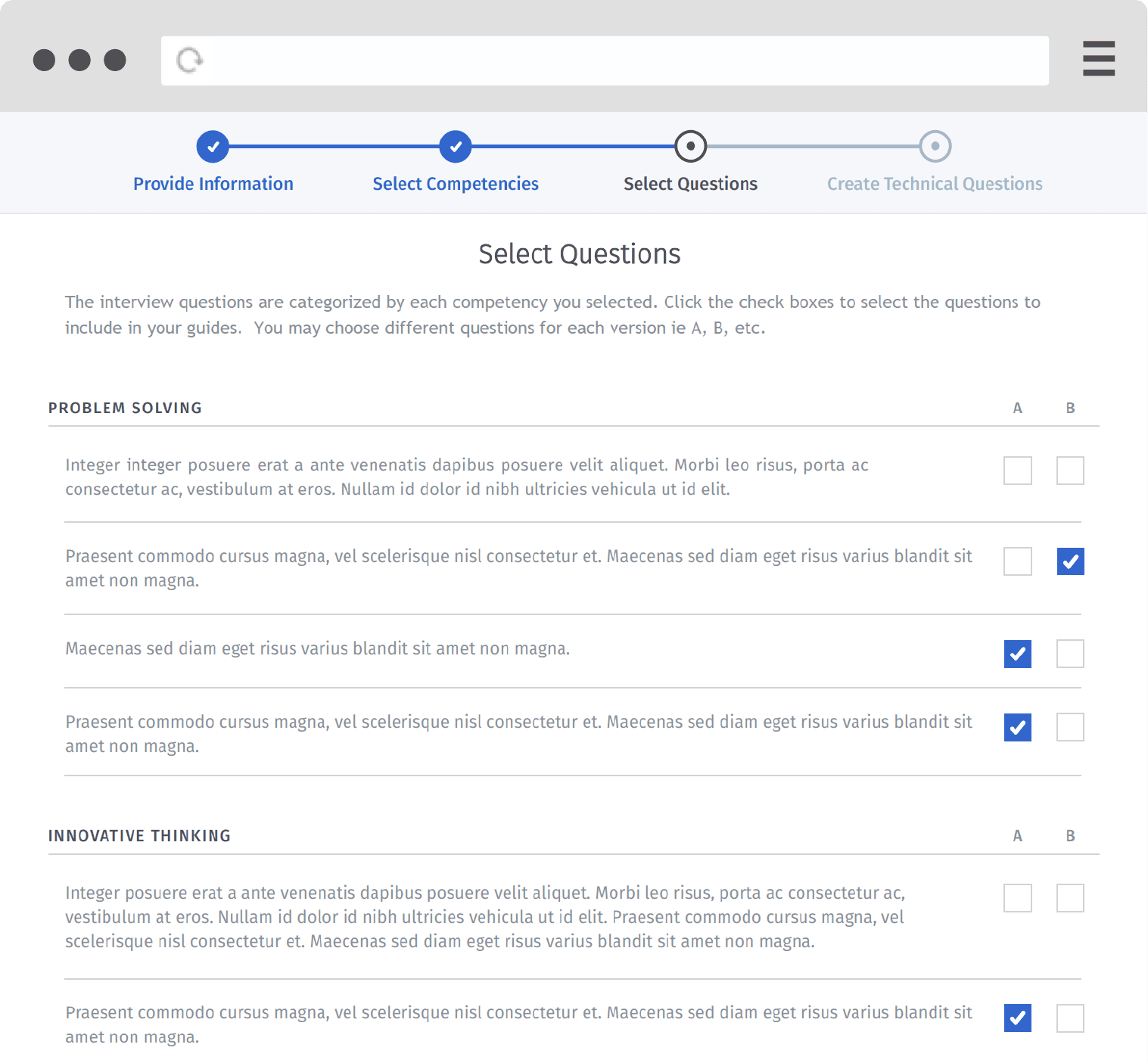The image size is (1148, 1063).
Task: Check column B for first Innovative Thinking question
Action: 1070,898
